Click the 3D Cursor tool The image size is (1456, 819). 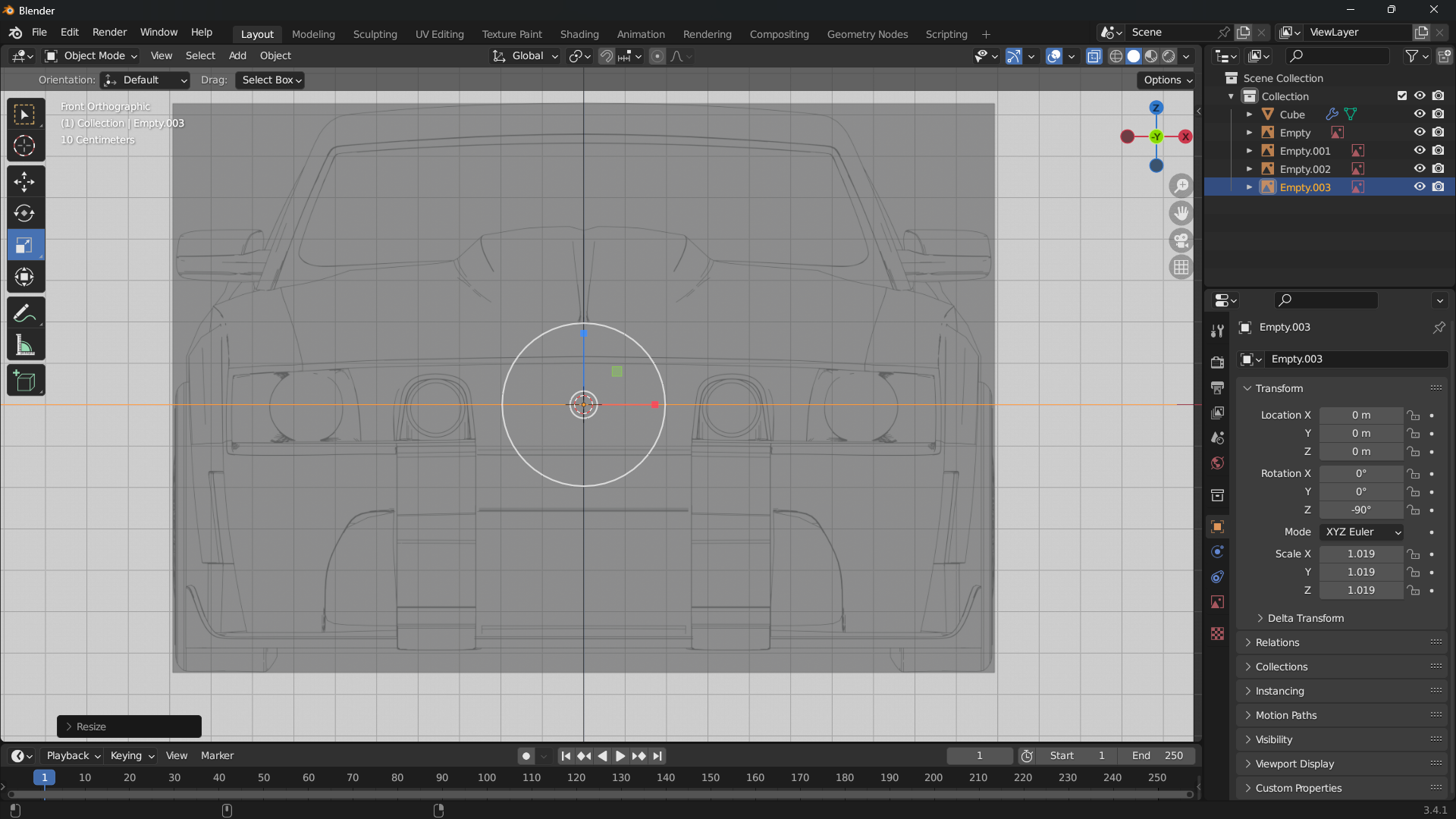pos(24,146)
